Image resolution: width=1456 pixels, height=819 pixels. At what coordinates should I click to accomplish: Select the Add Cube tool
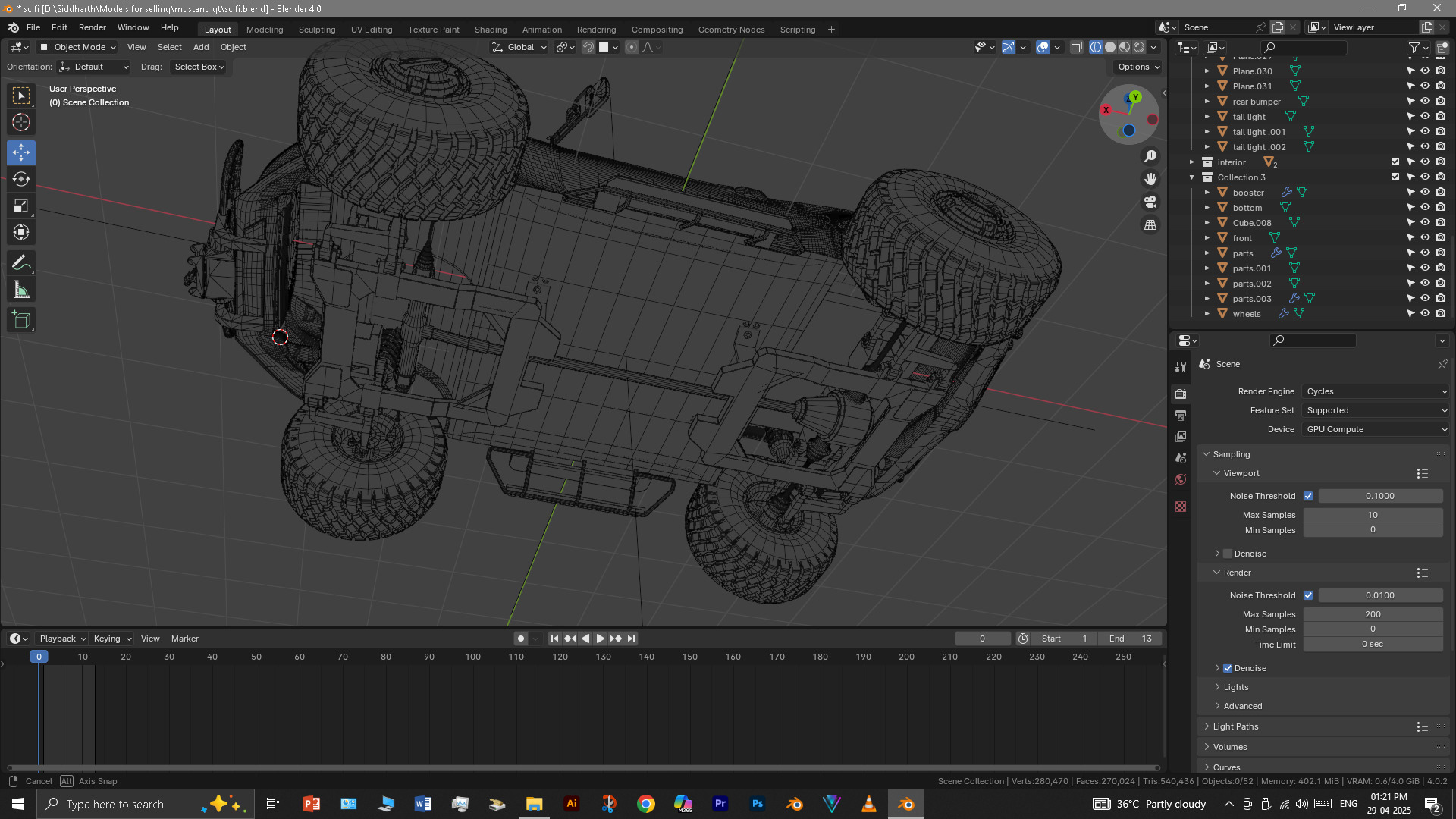pos(21,320)
